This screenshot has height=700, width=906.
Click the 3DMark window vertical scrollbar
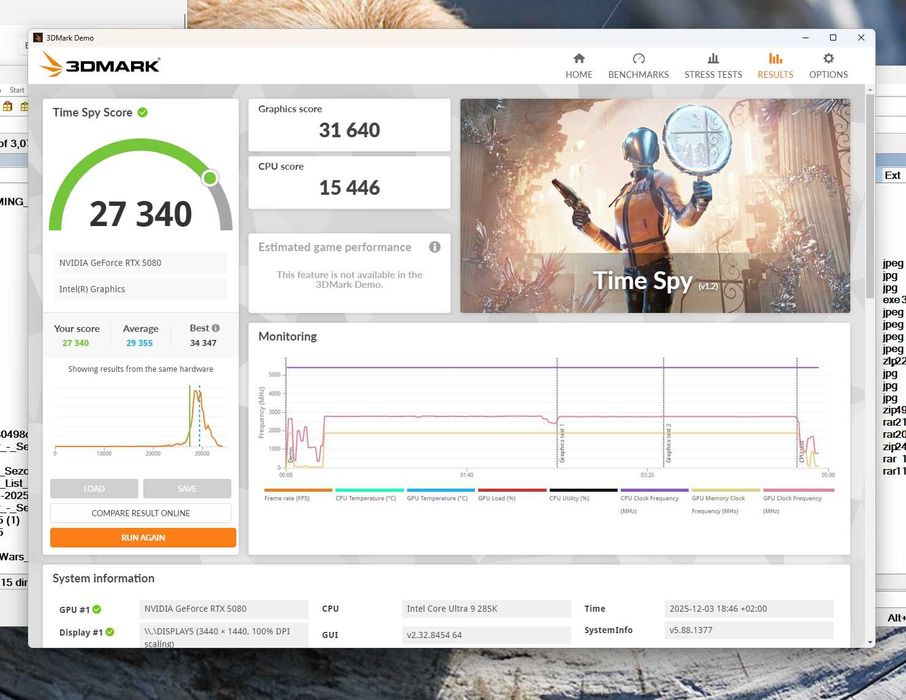point(870,197)
